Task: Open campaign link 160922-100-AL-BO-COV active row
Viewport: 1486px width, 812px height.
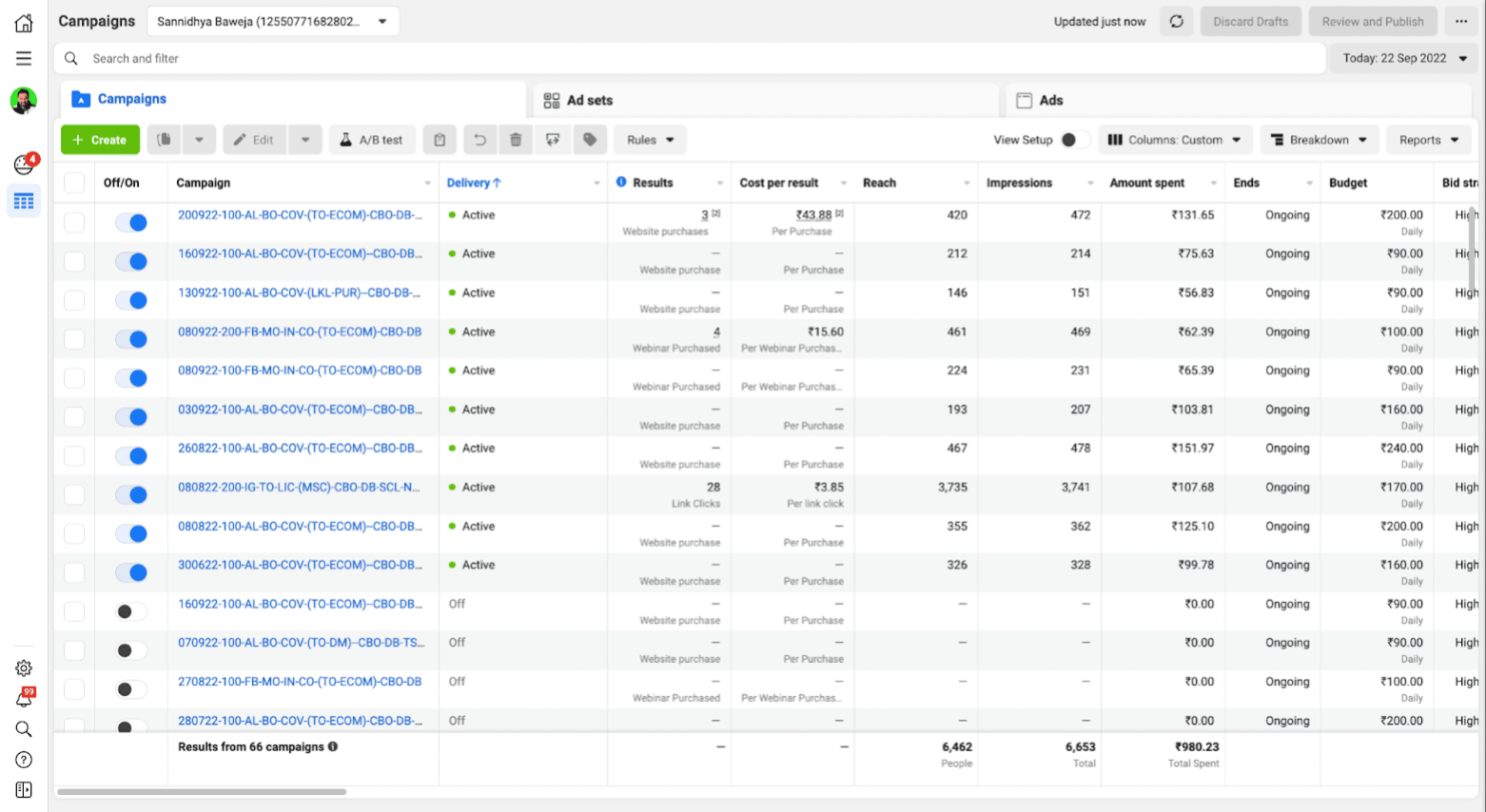Action: click(x=300, y=254)
